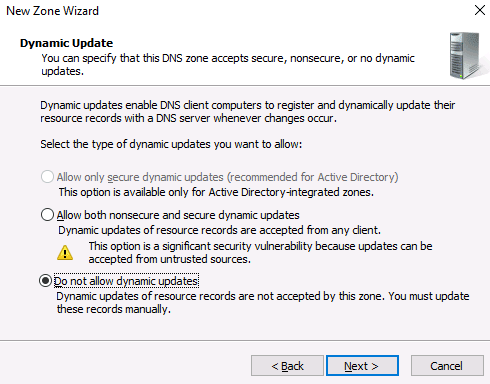Click the 'Select the type of dynamic updates' prompt

[x=171, y=144]
